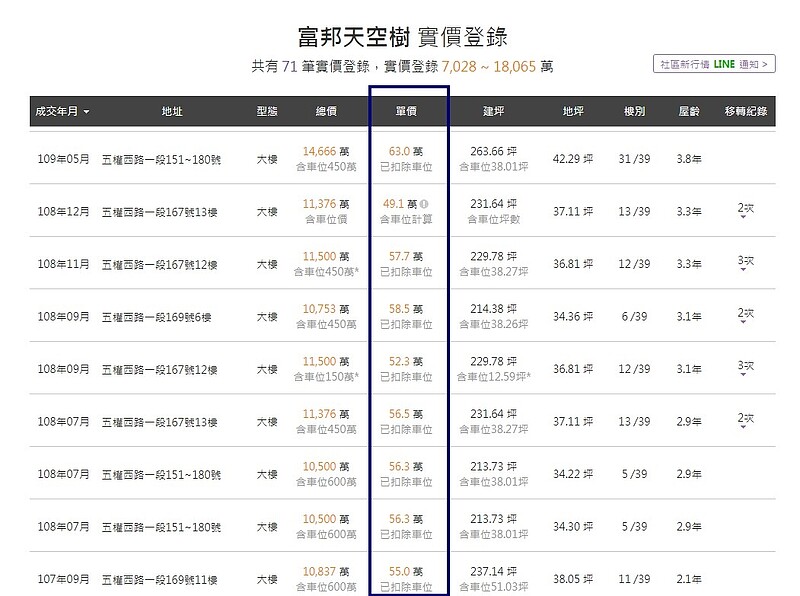Click the 移轉紀錄 column header
The width and height of the screenshot is (800, 596).
point(746,111)
